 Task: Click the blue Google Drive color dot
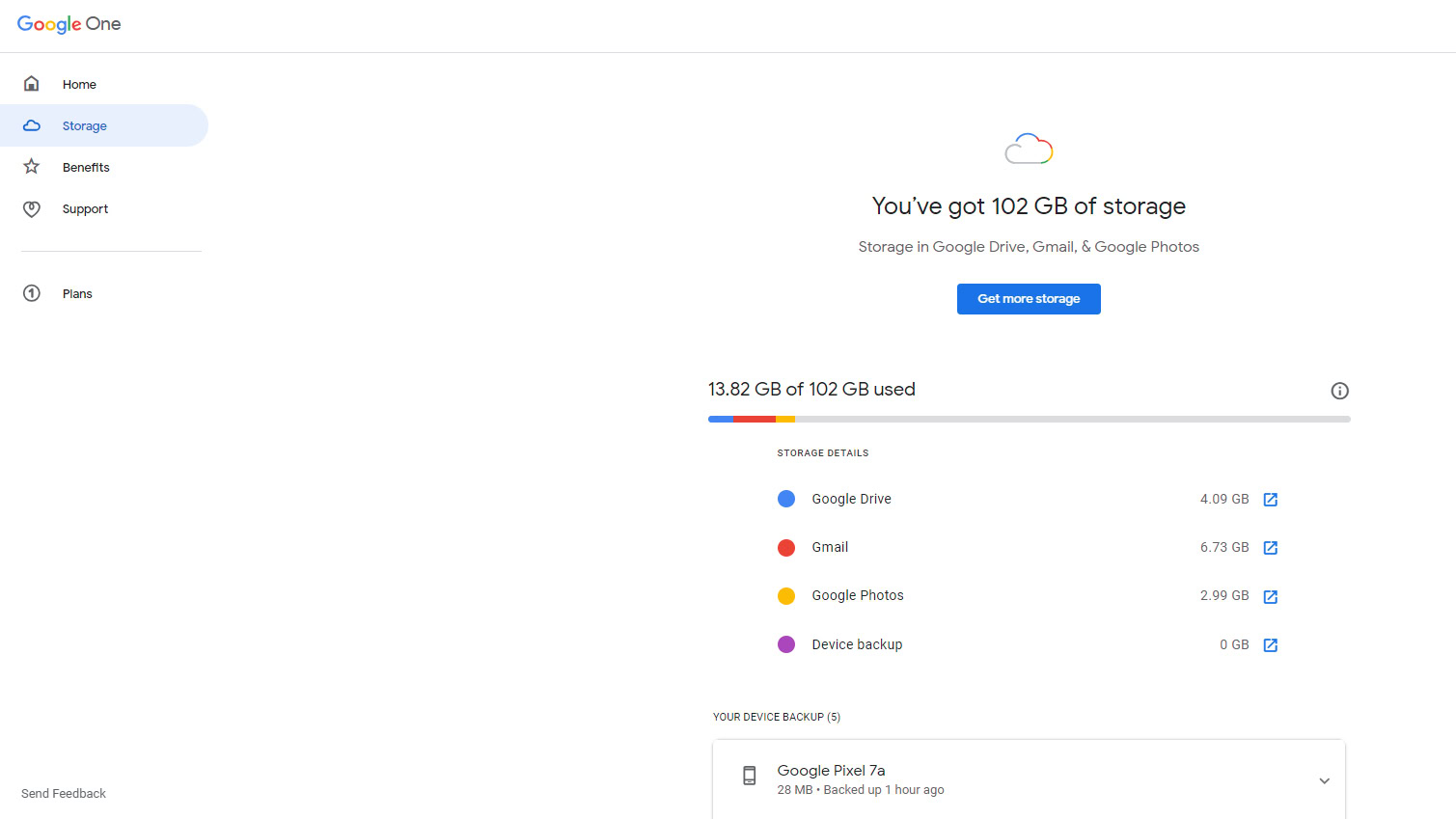click(x=786, y=499)
